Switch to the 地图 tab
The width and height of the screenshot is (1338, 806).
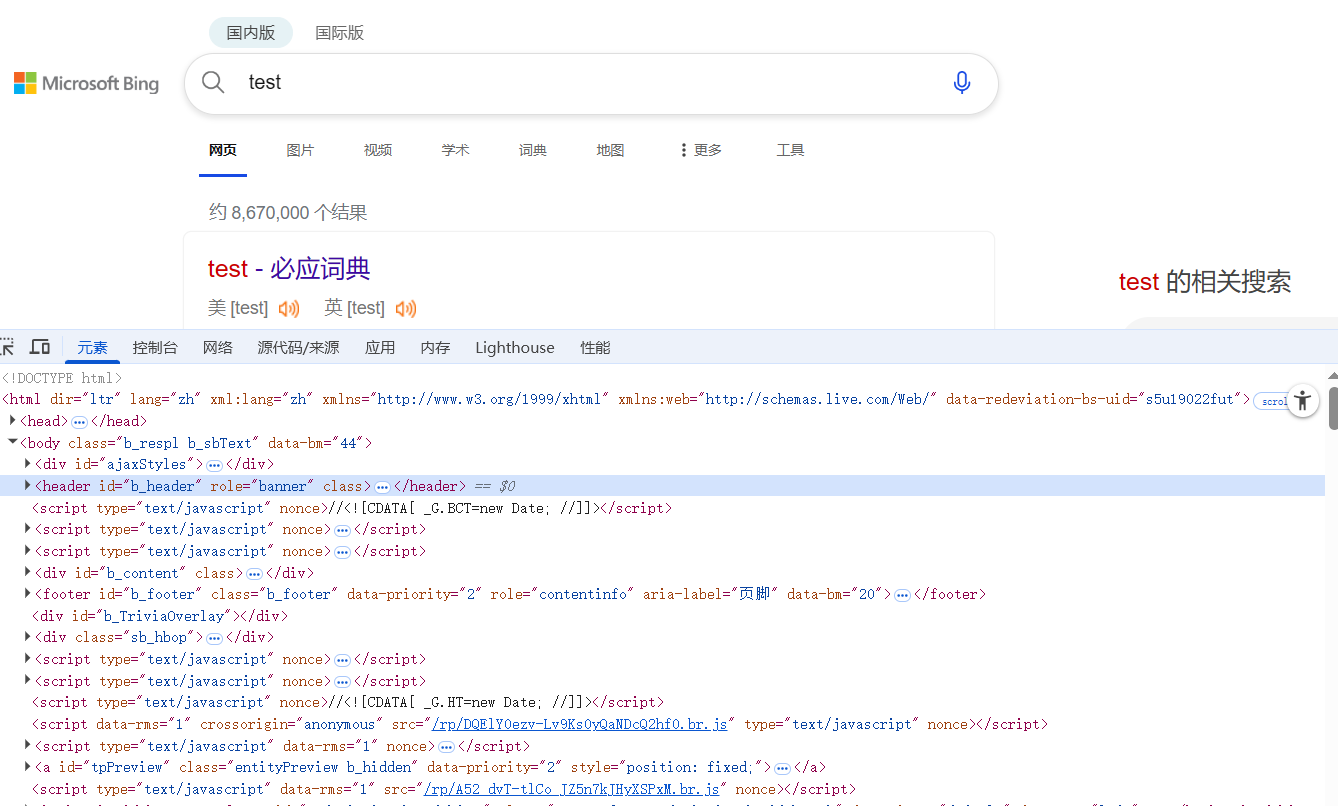click(x=610, y=150)
